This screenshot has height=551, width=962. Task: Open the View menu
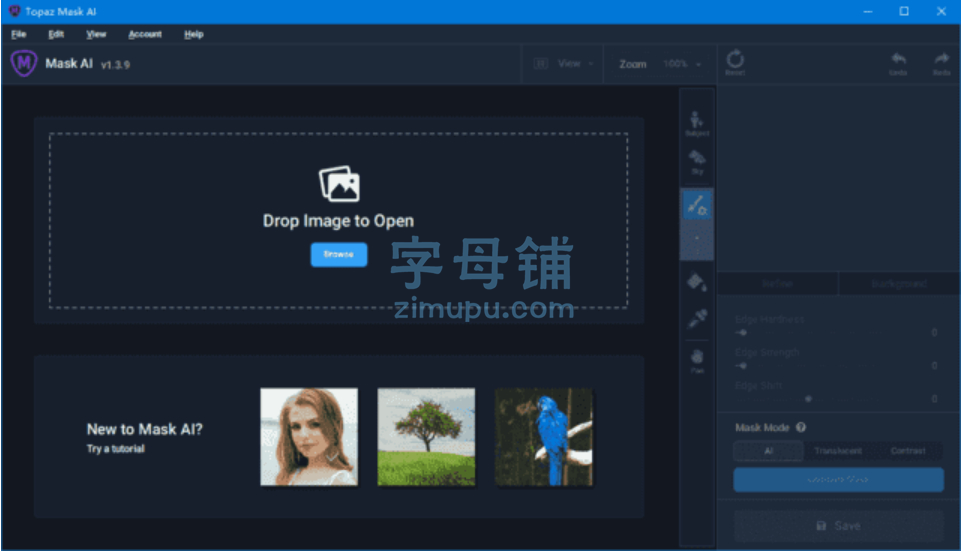(96, 34)
